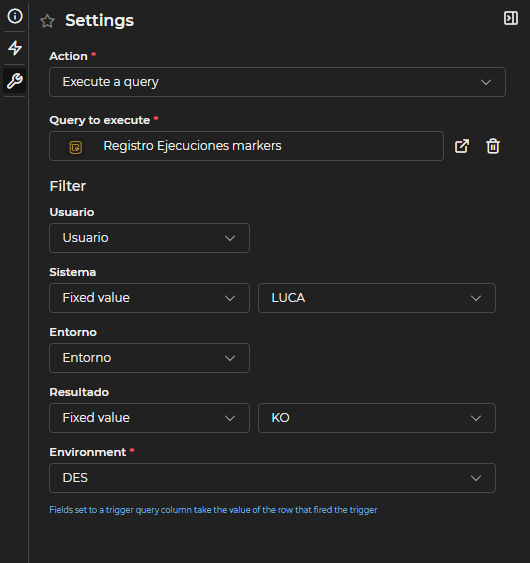Click the Action field label

tap(68, 56)
